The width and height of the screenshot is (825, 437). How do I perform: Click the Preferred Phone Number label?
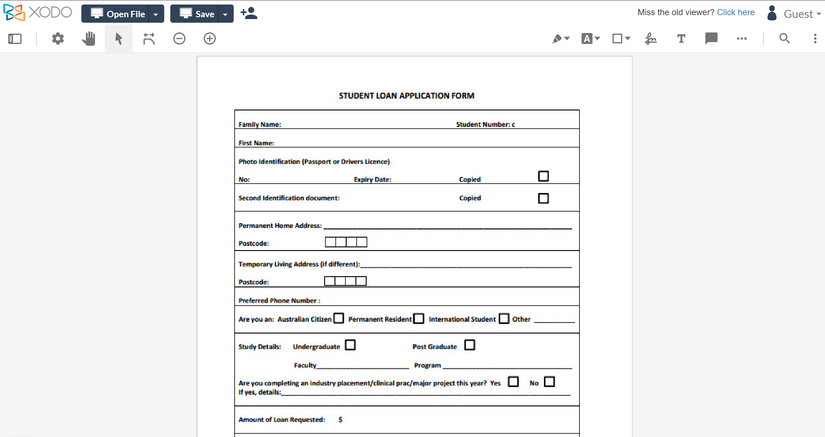click(278, 301)
